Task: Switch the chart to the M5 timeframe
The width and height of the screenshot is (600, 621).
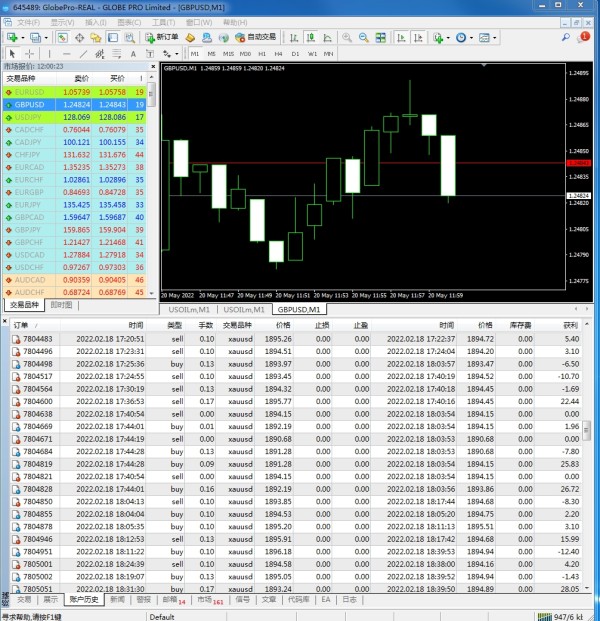Action: point(212,53)
